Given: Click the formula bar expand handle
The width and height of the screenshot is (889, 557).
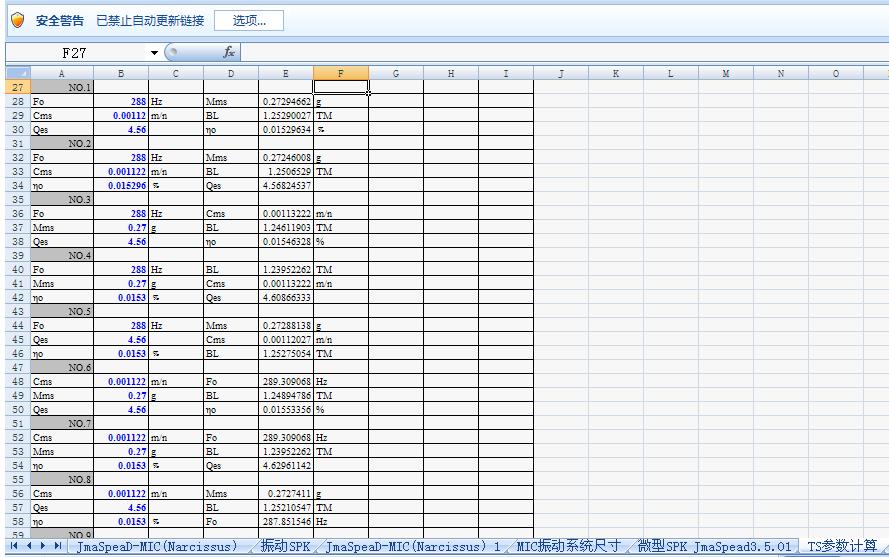Looking at the screenshot, I should pos(171,52).
